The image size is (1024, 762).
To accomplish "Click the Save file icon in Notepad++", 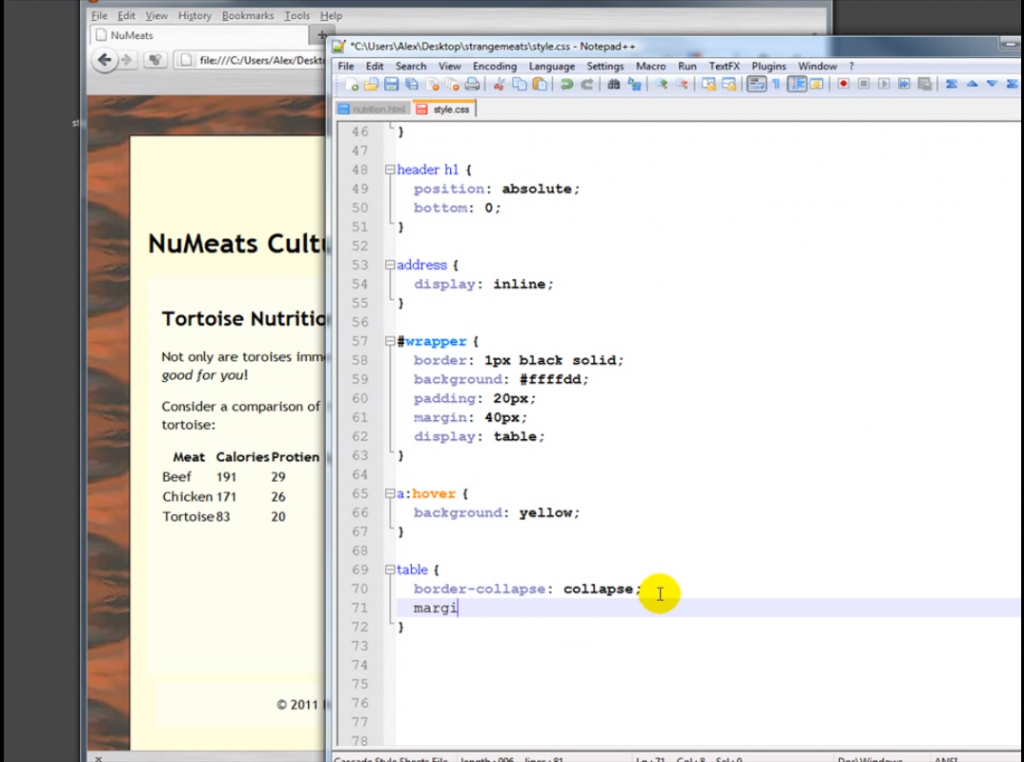I will coord(391,85).
